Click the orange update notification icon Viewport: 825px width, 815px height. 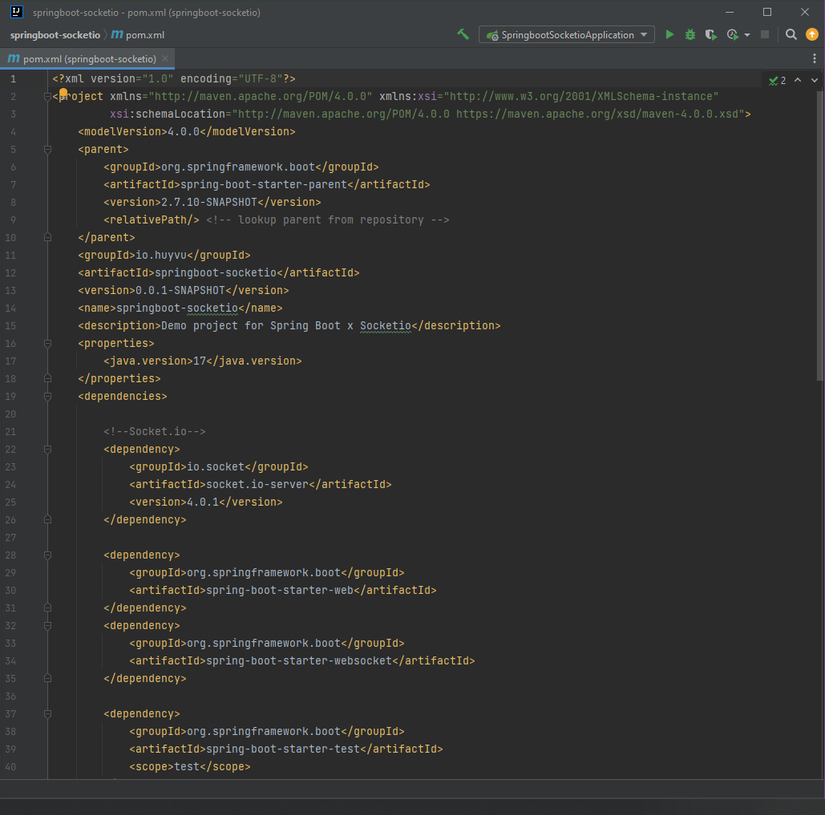812,33
